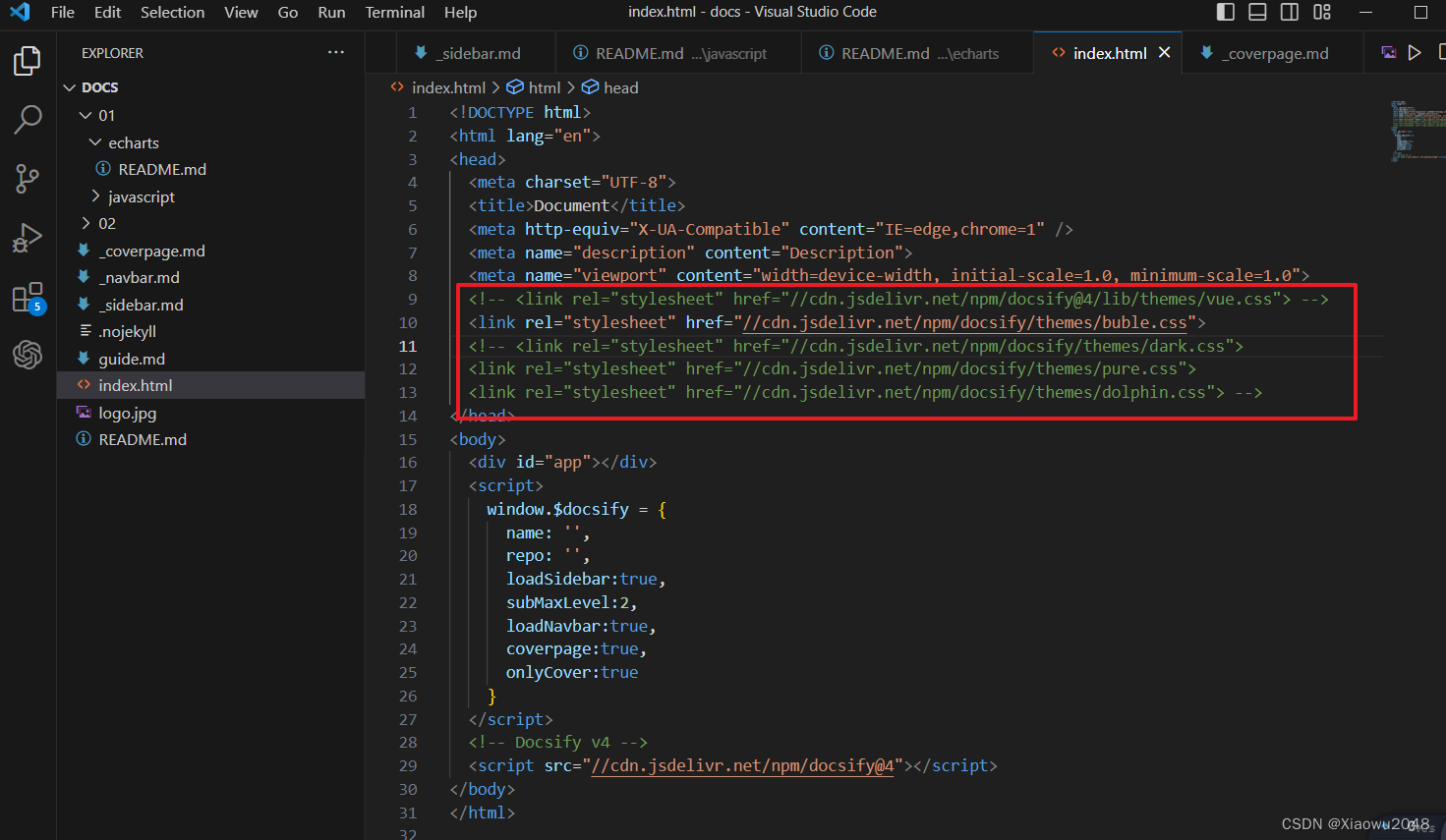
Task: Open the Explorer view in activity bar
Action: (28, 62)
